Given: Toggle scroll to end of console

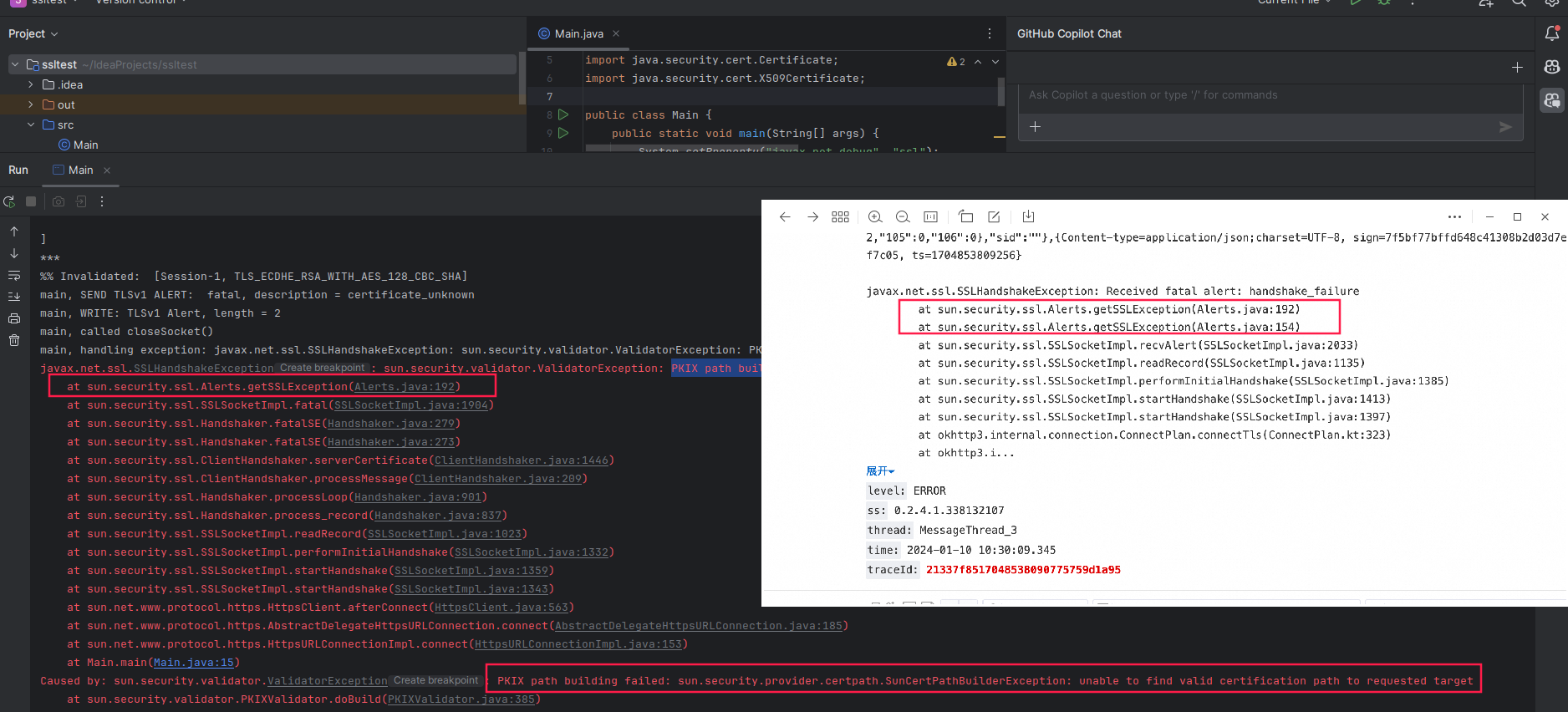Looking at the screenshot, I should pyautogui.click(x=14, y=297).
